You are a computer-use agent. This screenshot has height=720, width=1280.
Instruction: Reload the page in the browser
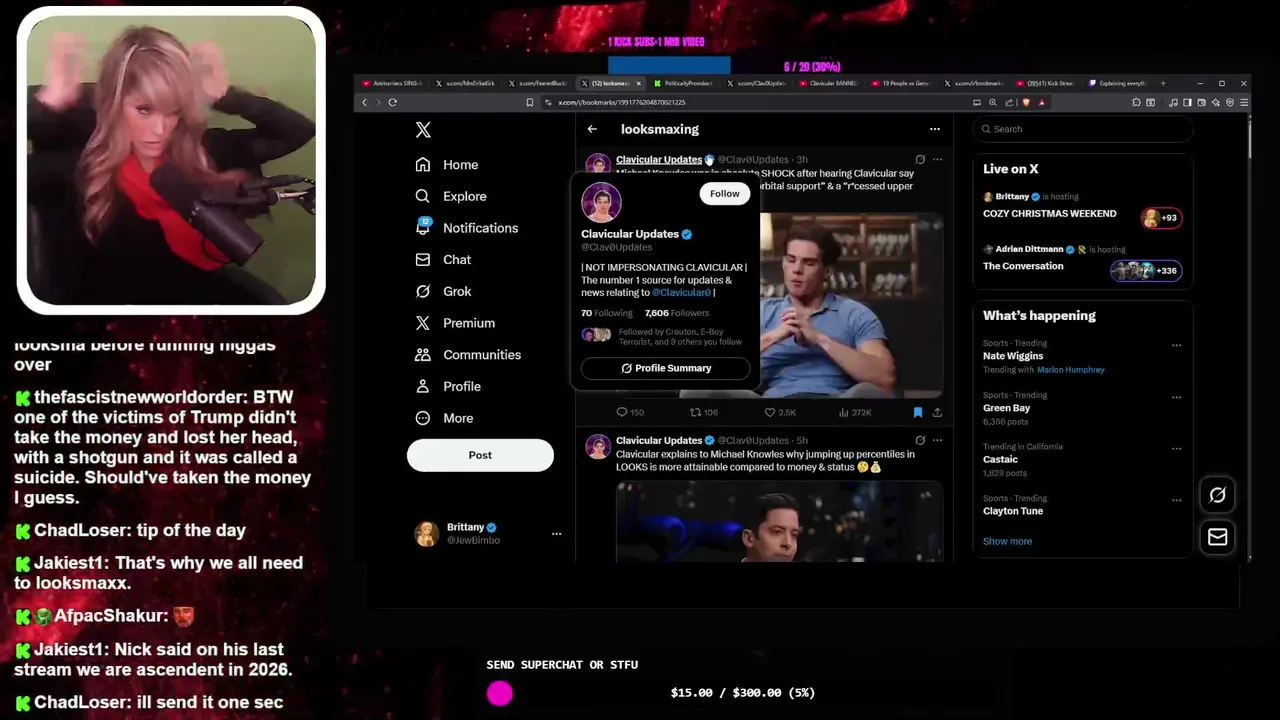tap(392, 102)
